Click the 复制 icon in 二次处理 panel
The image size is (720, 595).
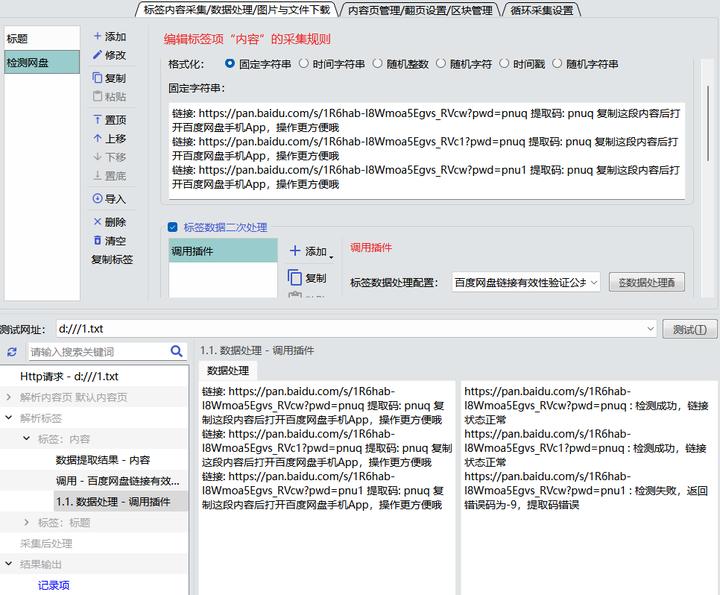point(294,278)
